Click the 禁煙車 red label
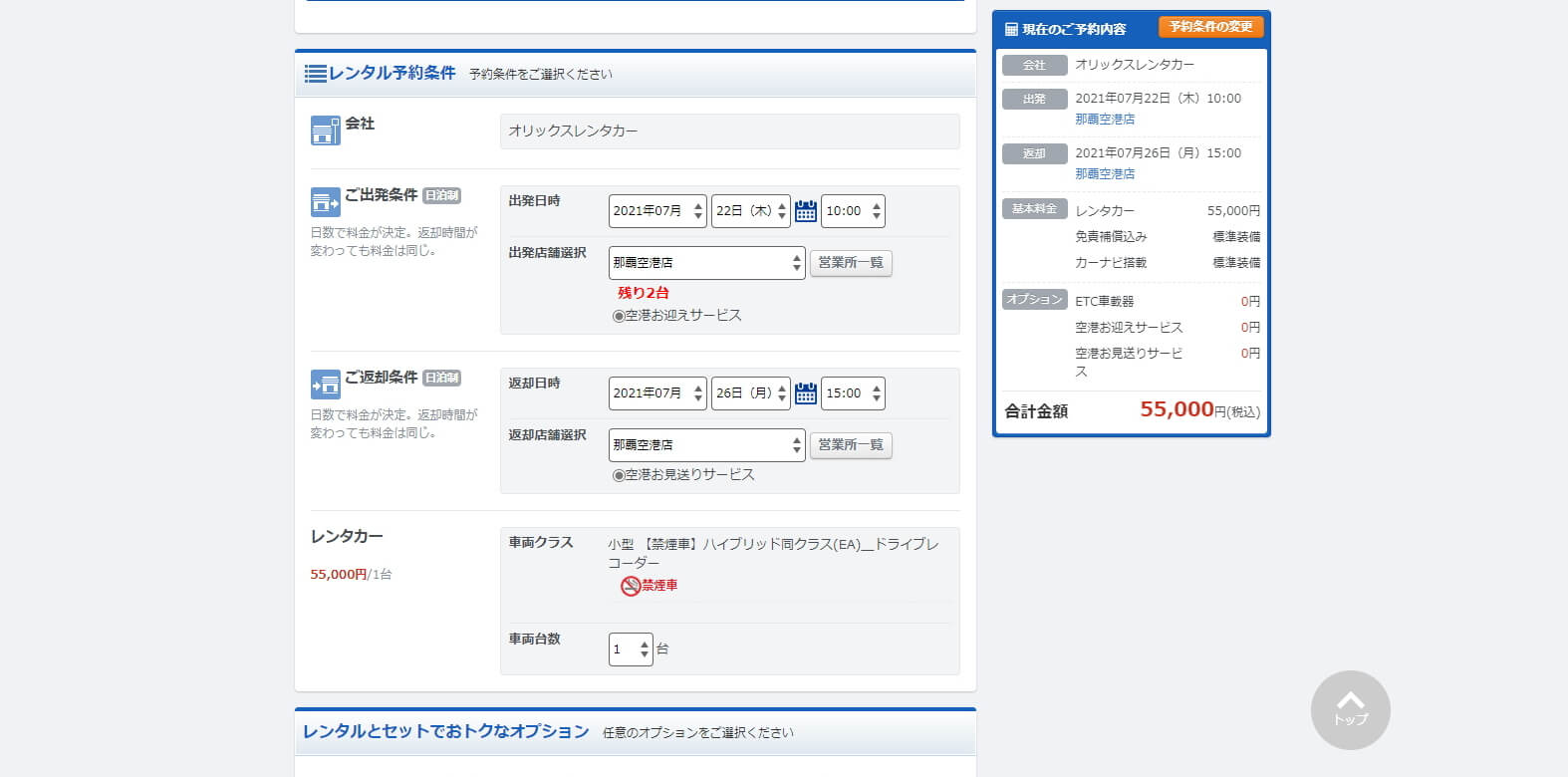Screen dimensions: 1568x777 [x=659, y=586]
